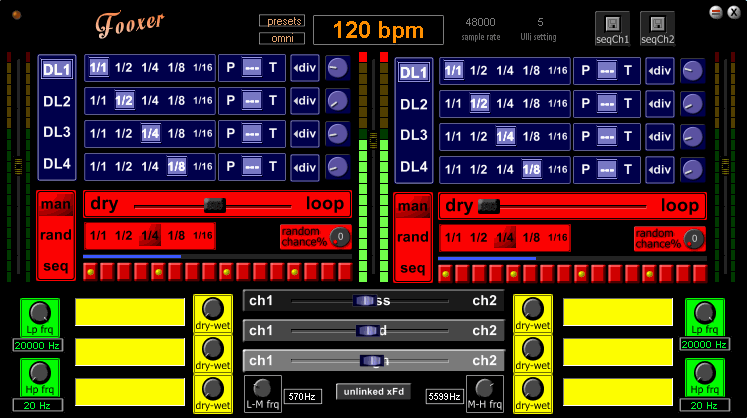747x418 pixels.
Task: Click right bottom dry-wet knob
Action: pos(533,389)
